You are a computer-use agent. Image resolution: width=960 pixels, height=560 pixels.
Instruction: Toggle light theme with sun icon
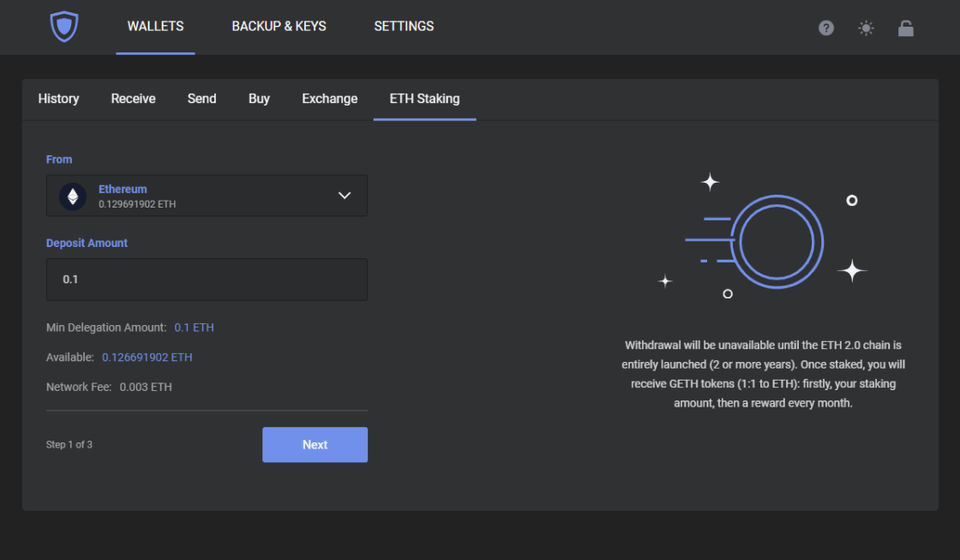coord(866,28)
